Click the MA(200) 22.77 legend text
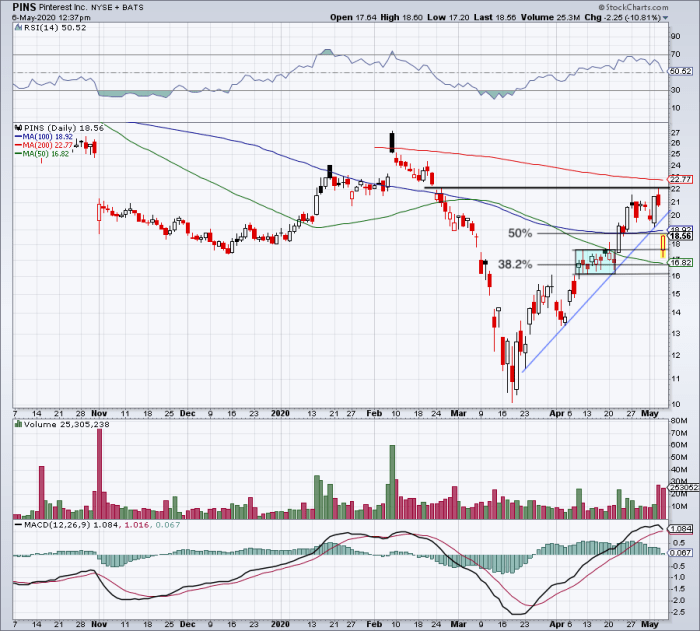This screenshot has width=700, height=631. tap(47, 145)
